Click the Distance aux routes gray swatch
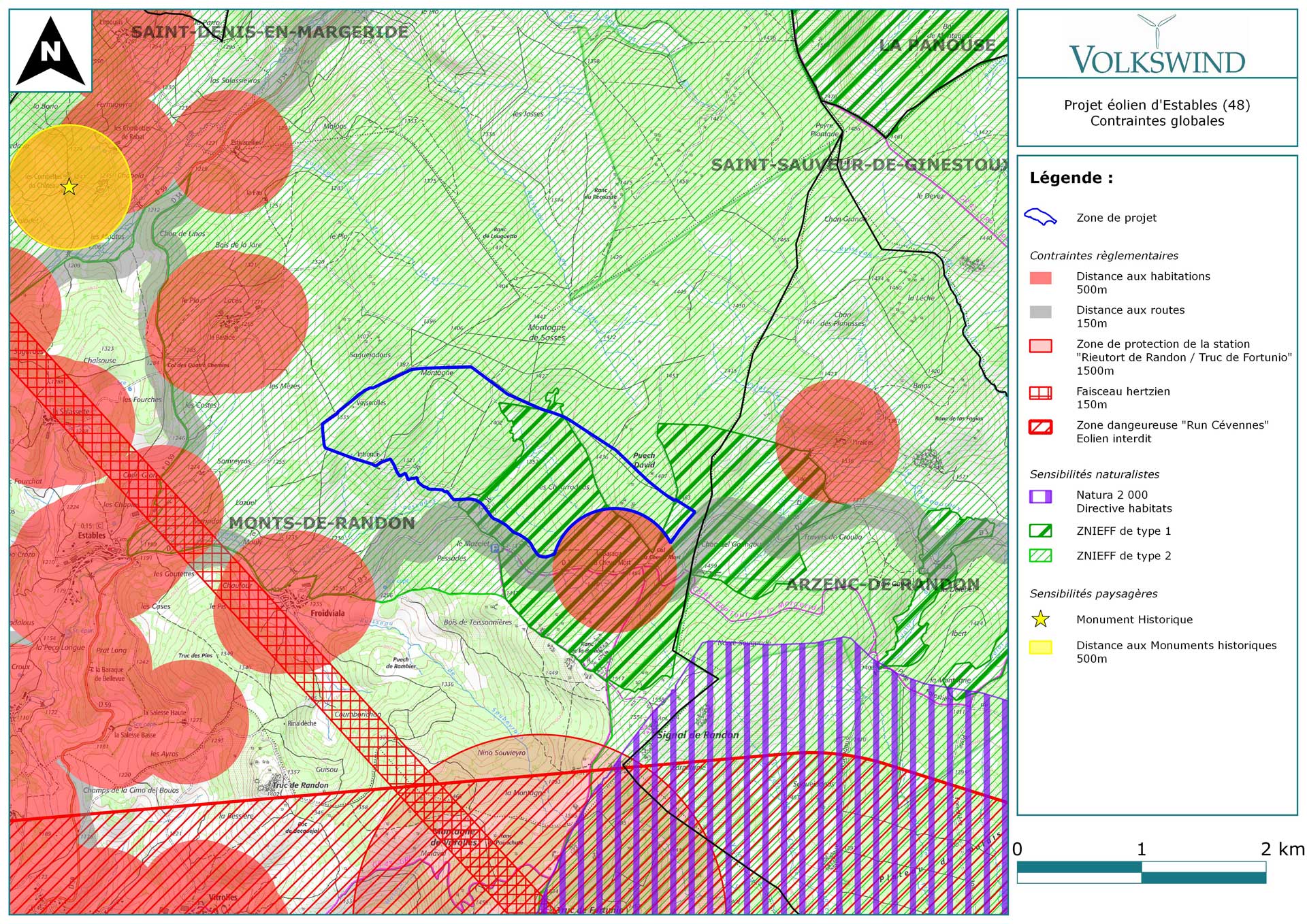The height and width of the screenshot is (924, 1307). click(1040, 312)
